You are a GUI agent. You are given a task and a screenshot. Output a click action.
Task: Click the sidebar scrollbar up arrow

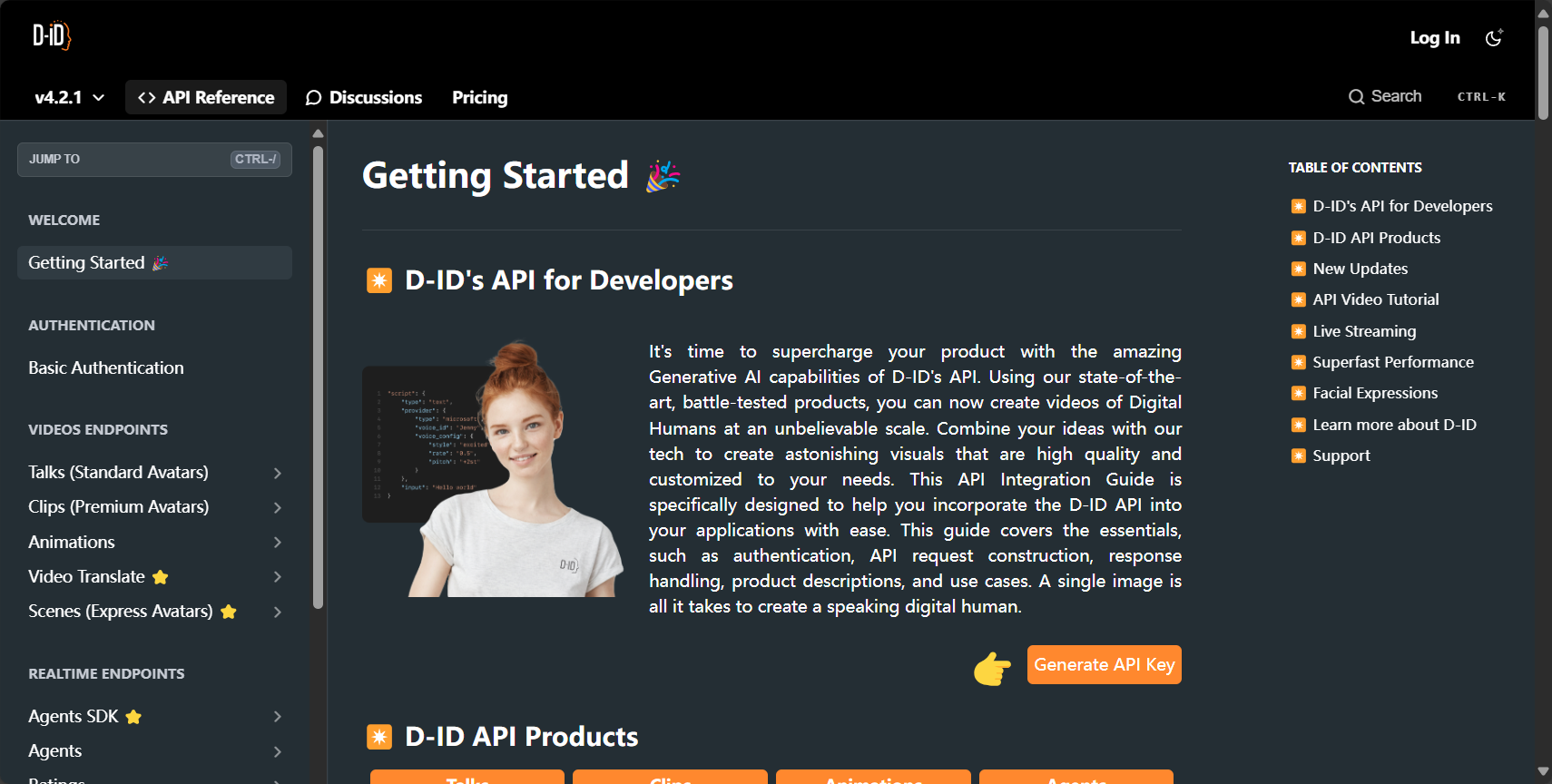coord(318,133)
